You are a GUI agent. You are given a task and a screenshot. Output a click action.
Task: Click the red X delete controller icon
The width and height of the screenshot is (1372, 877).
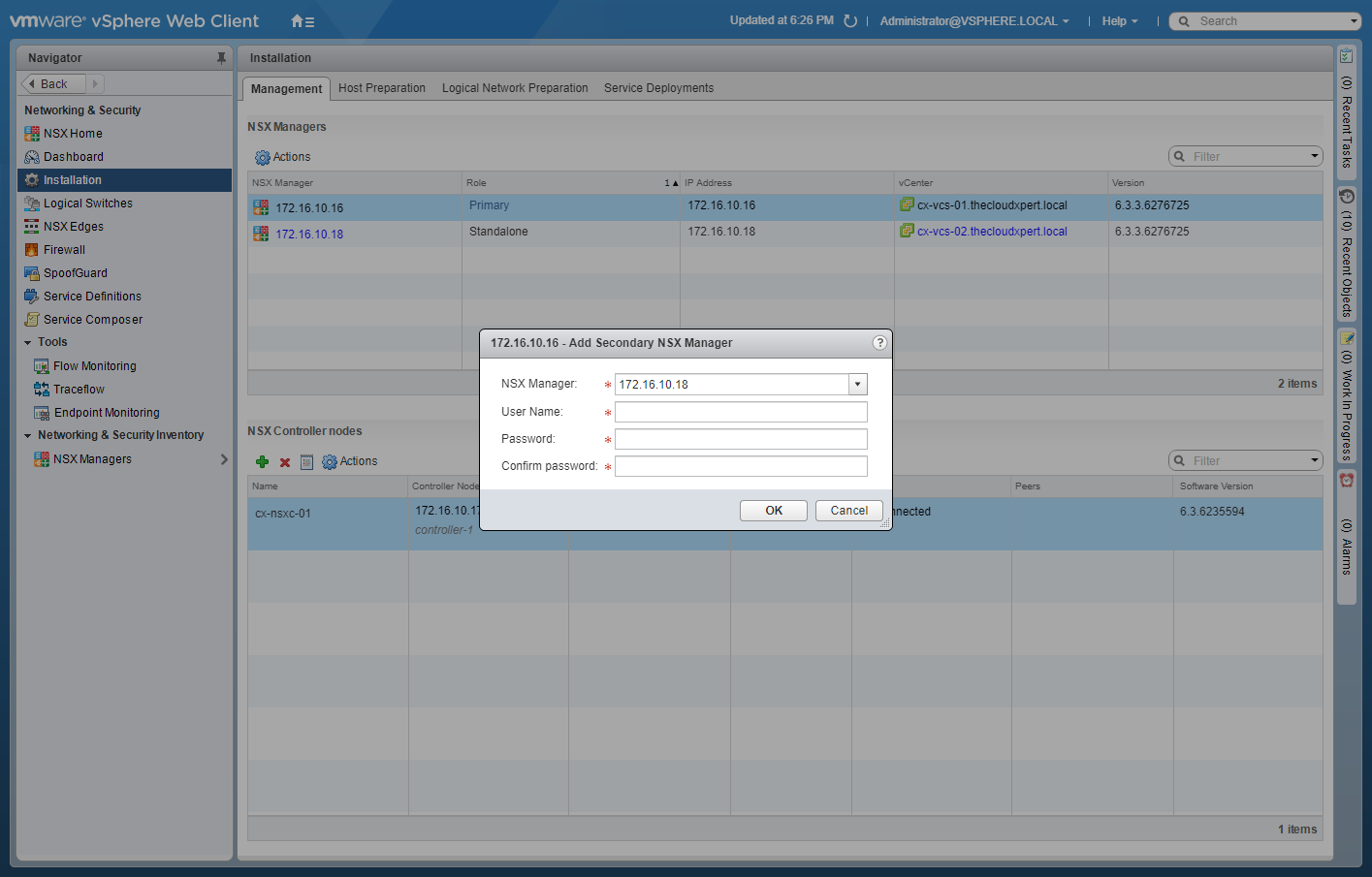(x=285, y=462)
